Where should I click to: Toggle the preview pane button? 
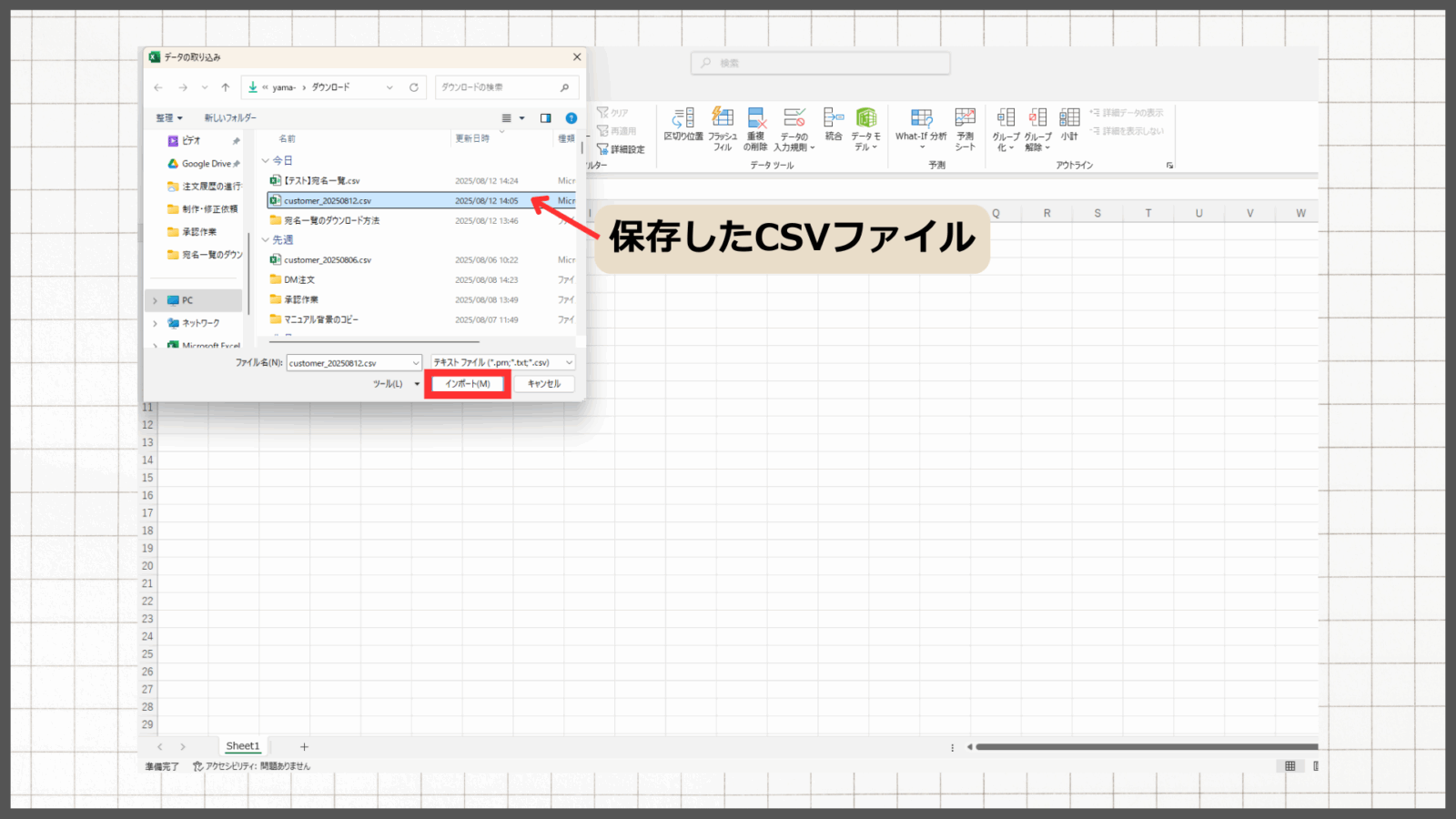(545, 118)
